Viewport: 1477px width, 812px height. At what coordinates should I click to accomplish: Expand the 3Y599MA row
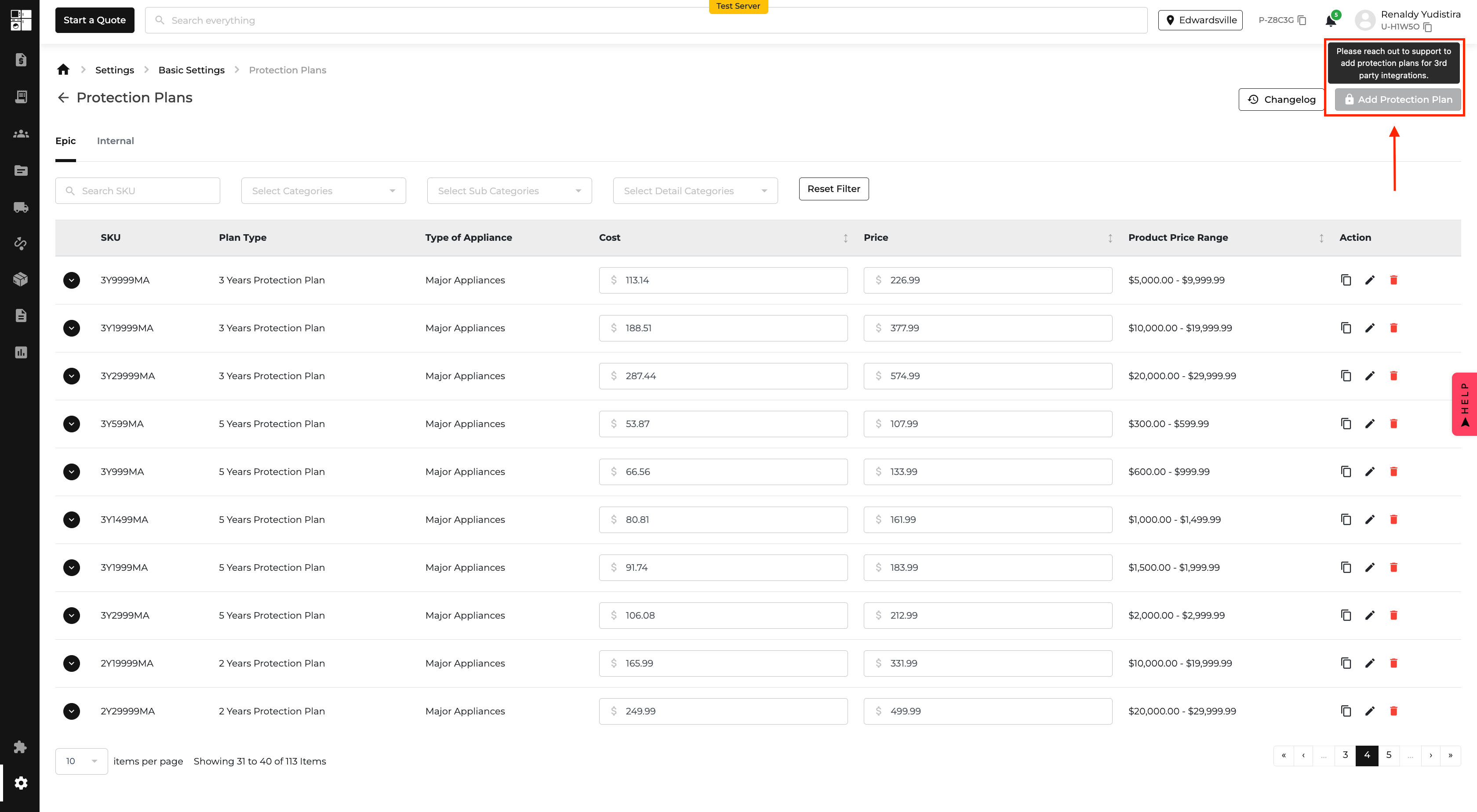pos(72,424)
